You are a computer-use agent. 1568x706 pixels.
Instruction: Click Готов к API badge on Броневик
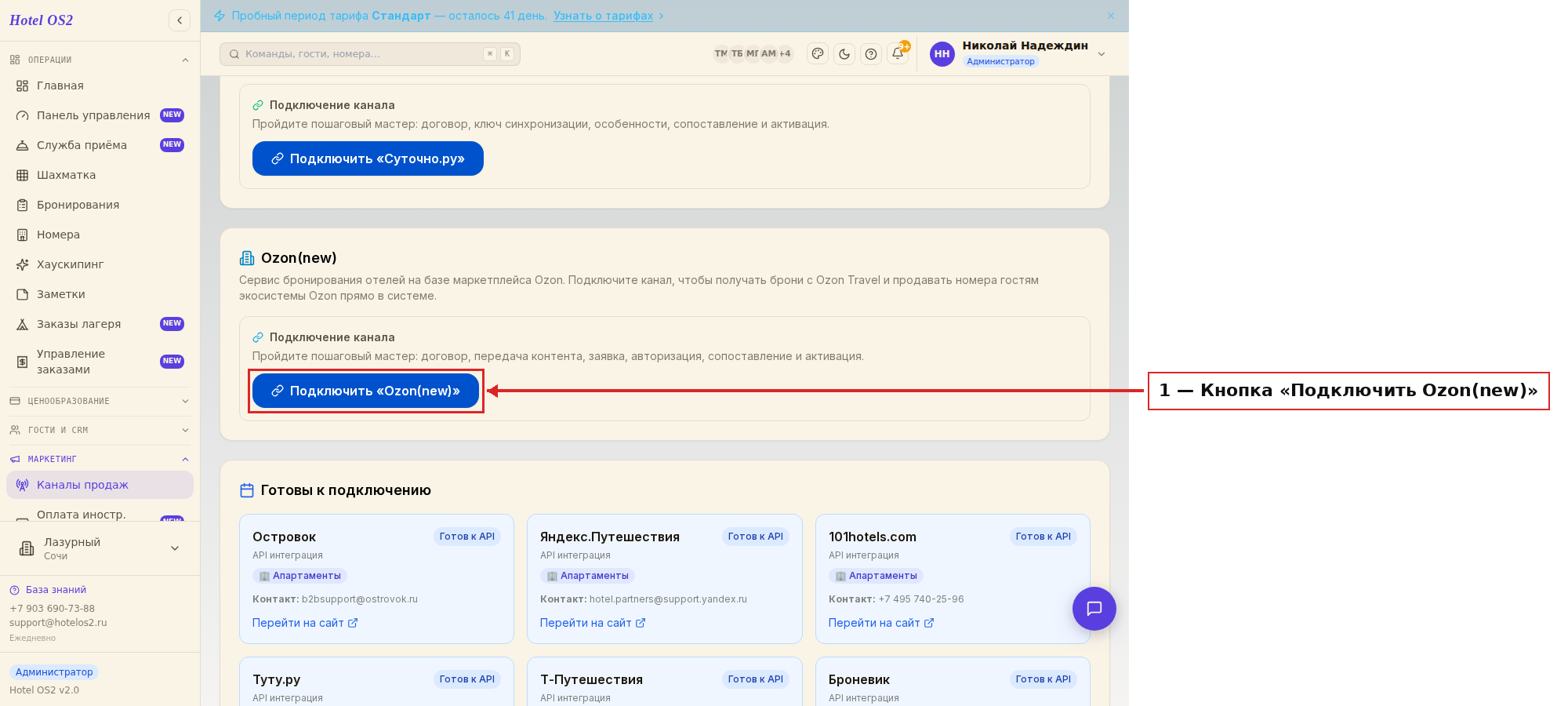tap(1044, 679)
